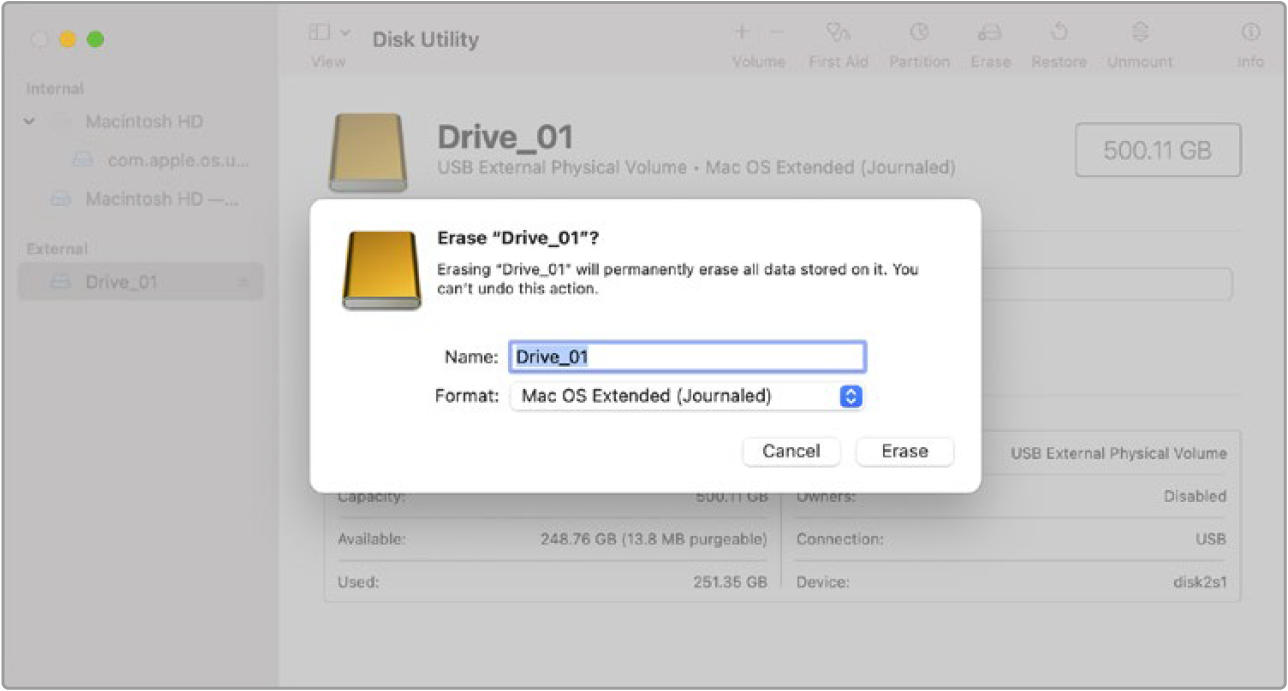
Task: Select the 'Internal' sidebar section header
Action: click(x=55, y=89)
